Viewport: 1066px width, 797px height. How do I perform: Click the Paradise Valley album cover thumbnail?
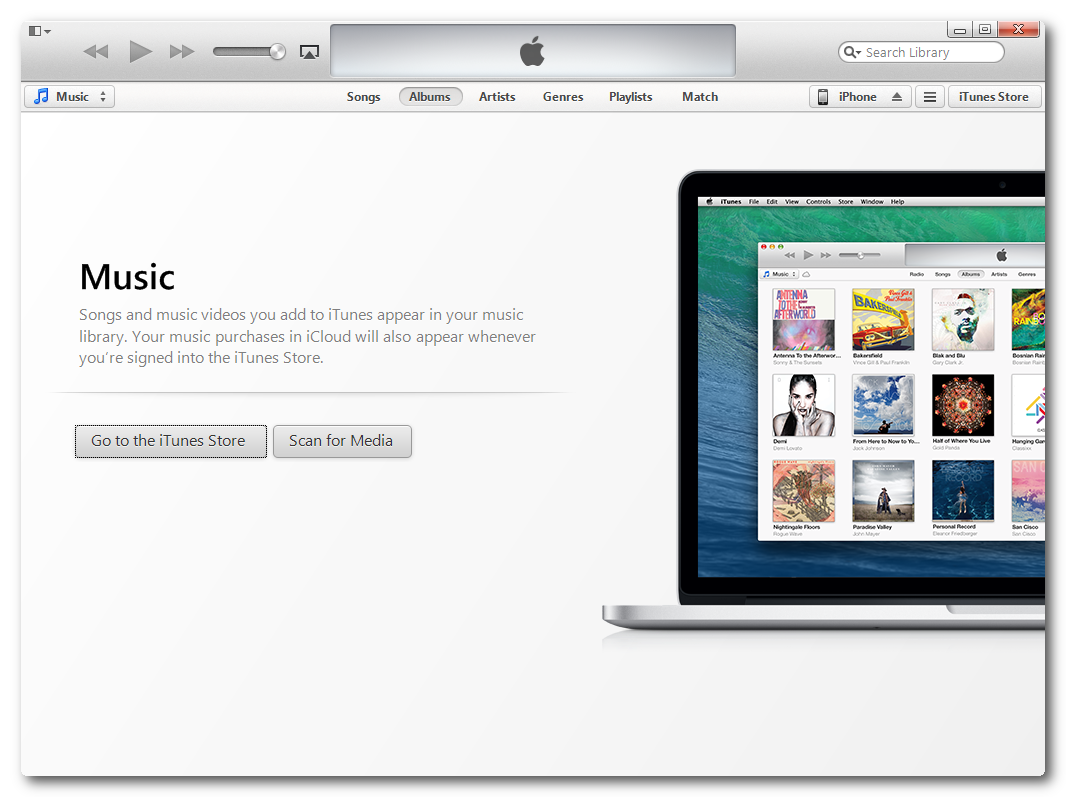[x=883, y=491]
